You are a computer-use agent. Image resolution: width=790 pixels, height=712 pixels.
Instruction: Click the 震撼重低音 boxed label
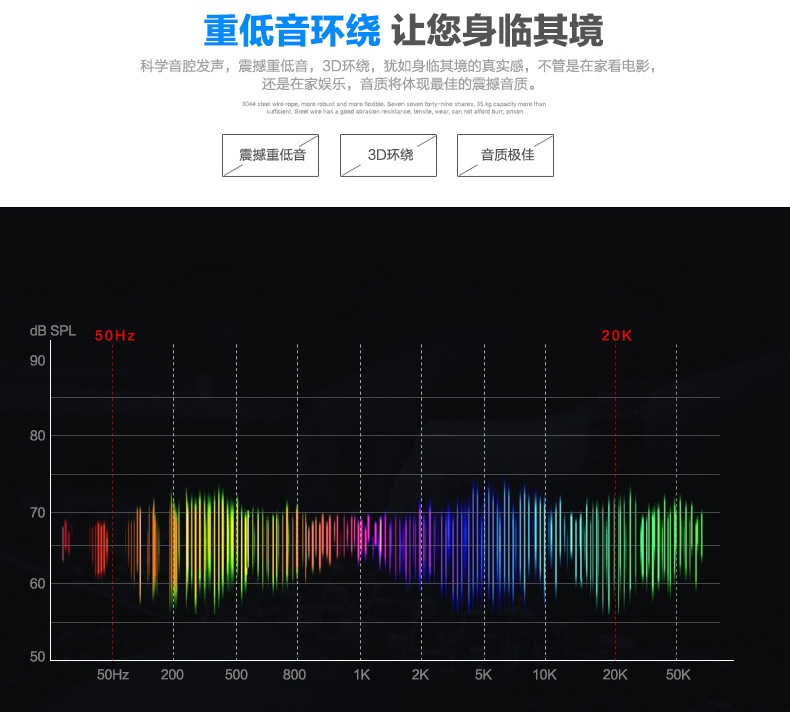[x=270, y=155]
